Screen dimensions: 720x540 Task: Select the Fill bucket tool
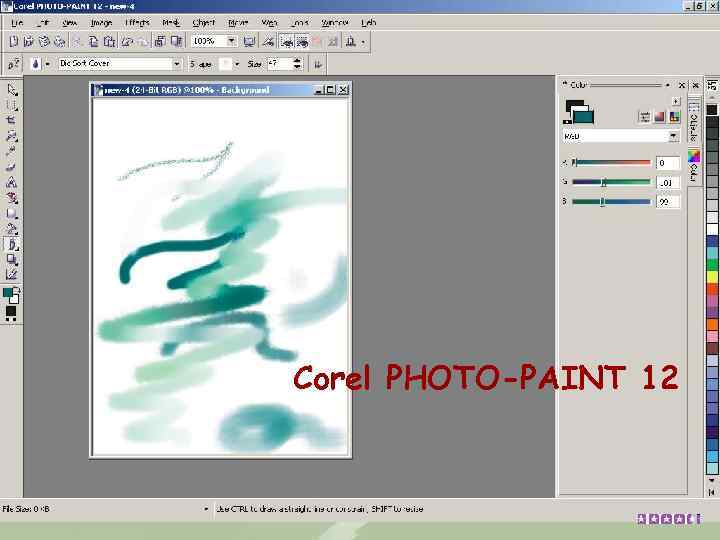click(12, 229)
